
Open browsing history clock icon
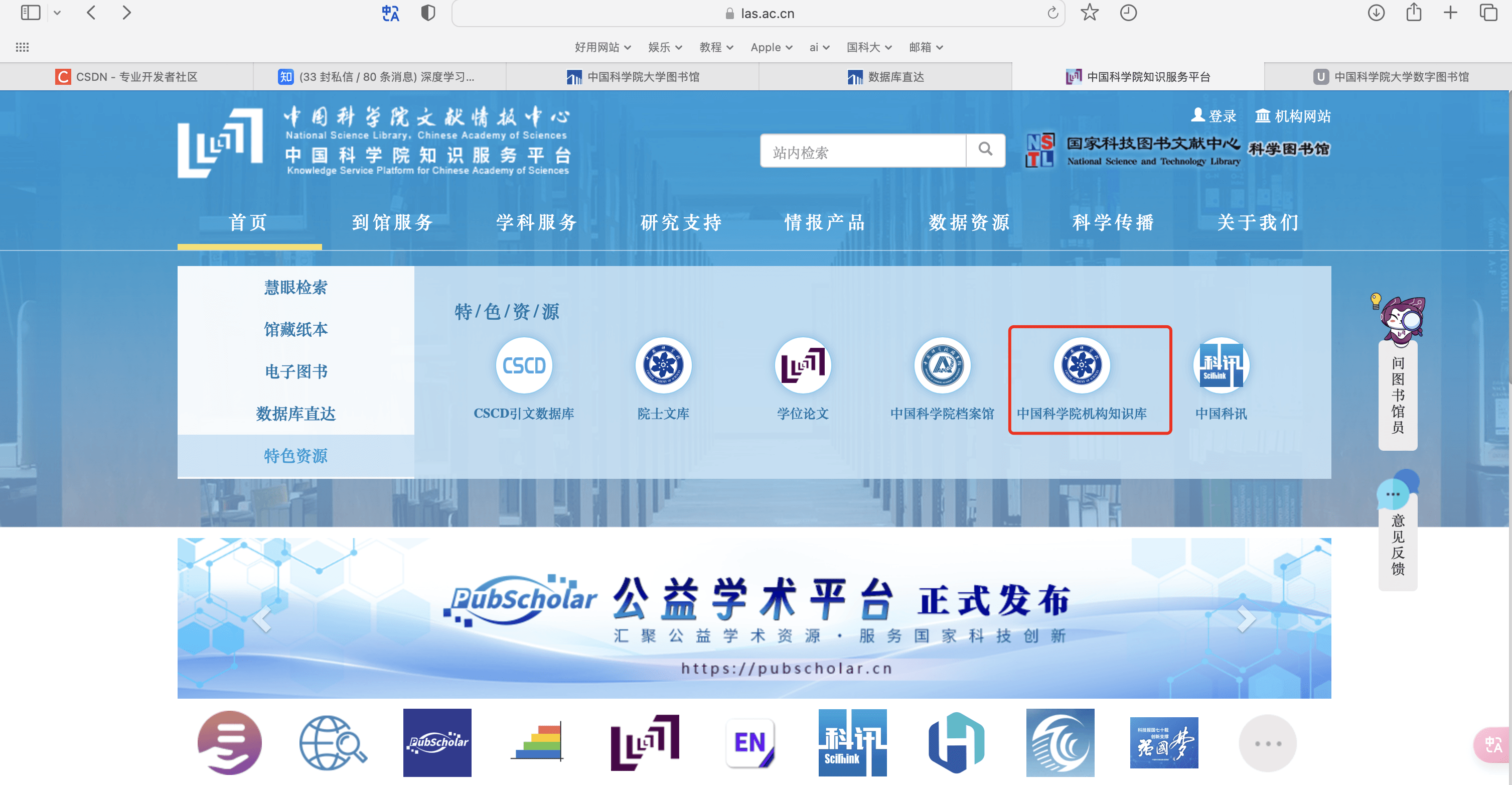coord(1128,13)
